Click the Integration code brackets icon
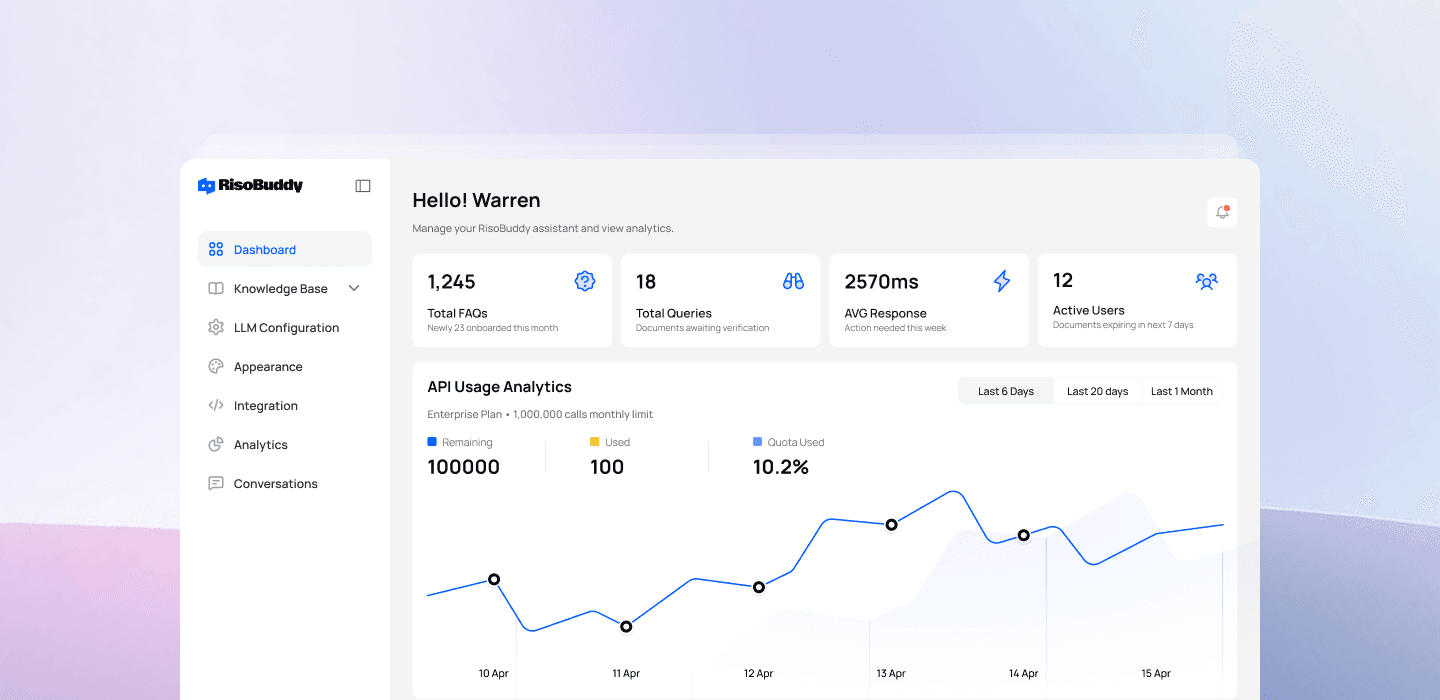The height and width of the screenshot is (700, 1440). click(216, 406)
